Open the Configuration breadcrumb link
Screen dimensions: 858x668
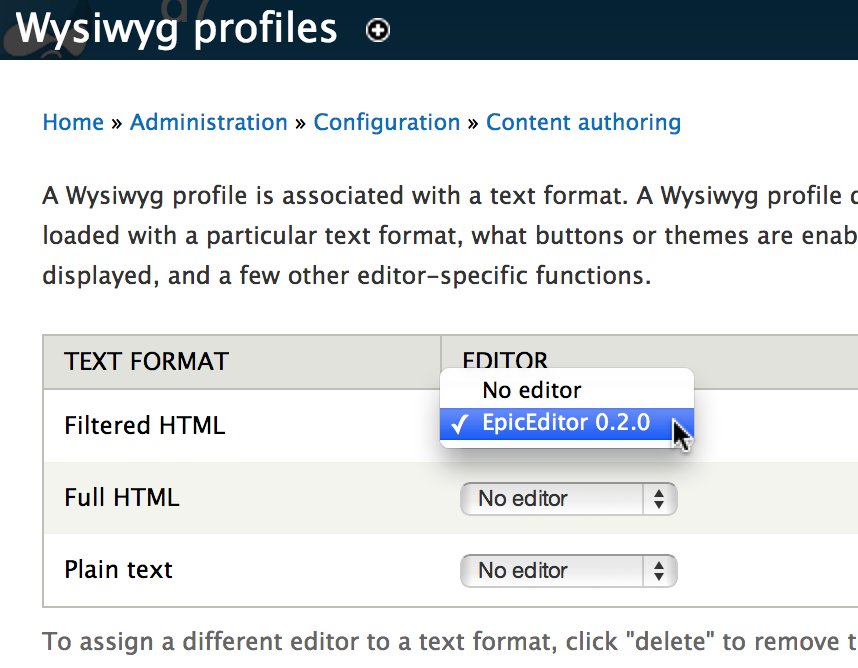point(387,122)
